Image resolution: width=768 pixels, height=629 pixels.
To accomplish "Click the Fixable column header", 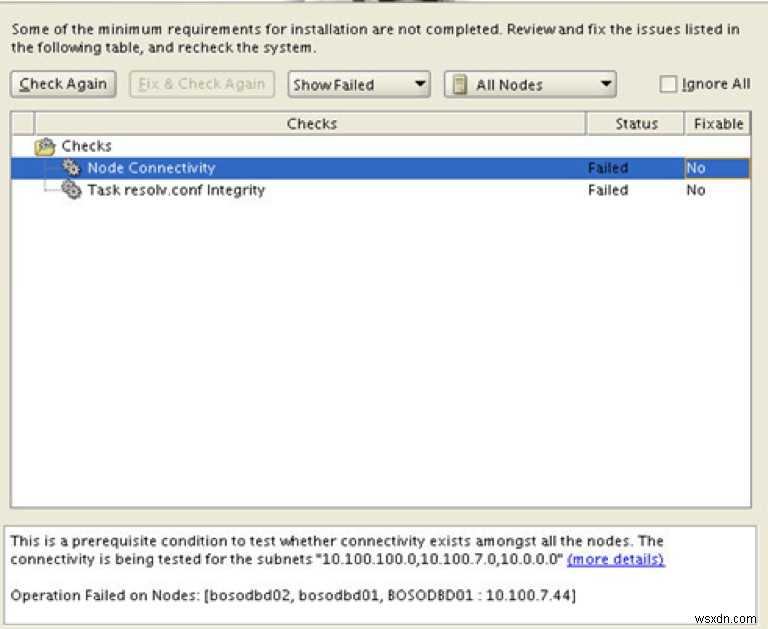I will pyautogui.click(x=718, y=124).
